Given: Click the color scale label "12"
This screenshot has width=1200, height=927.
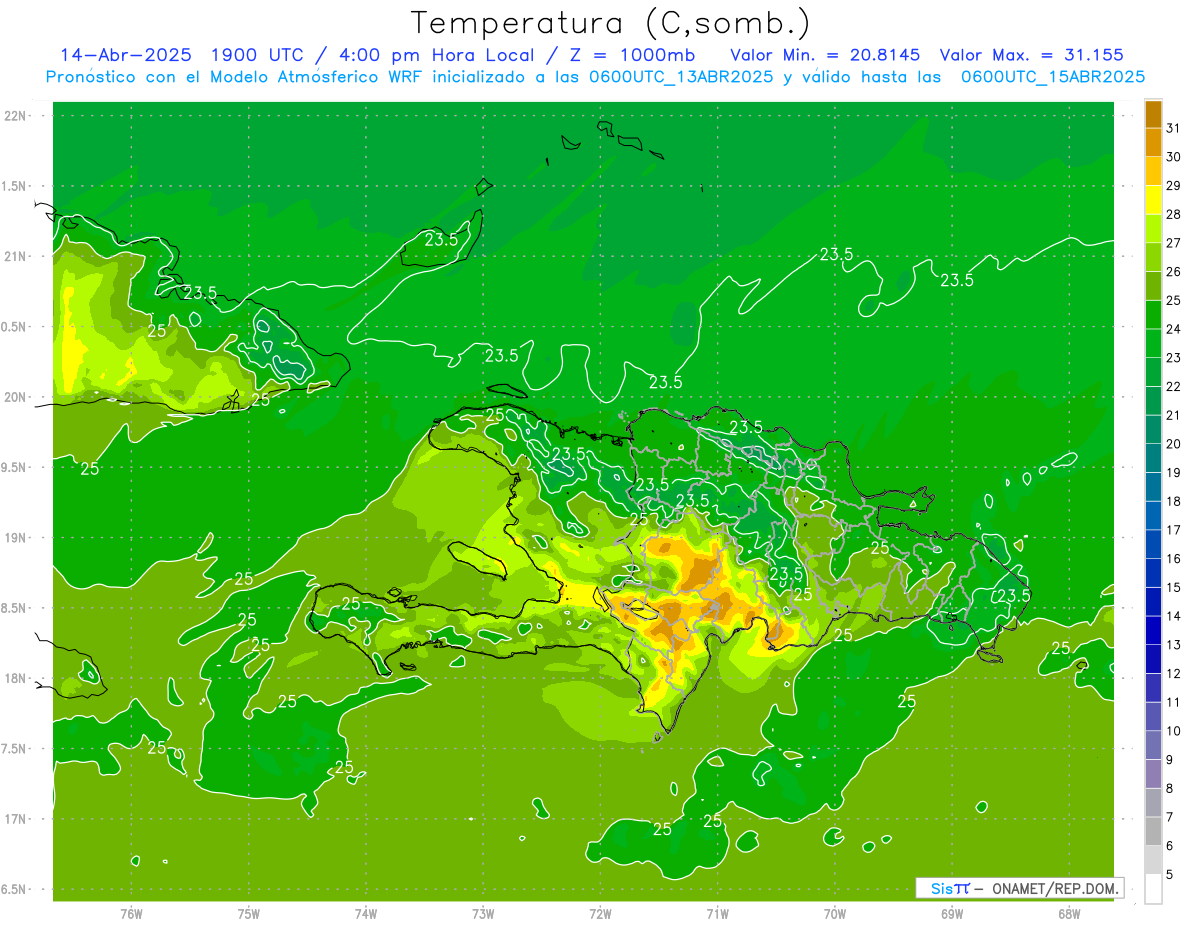Looking at the screenshot, I should 1172,674.
